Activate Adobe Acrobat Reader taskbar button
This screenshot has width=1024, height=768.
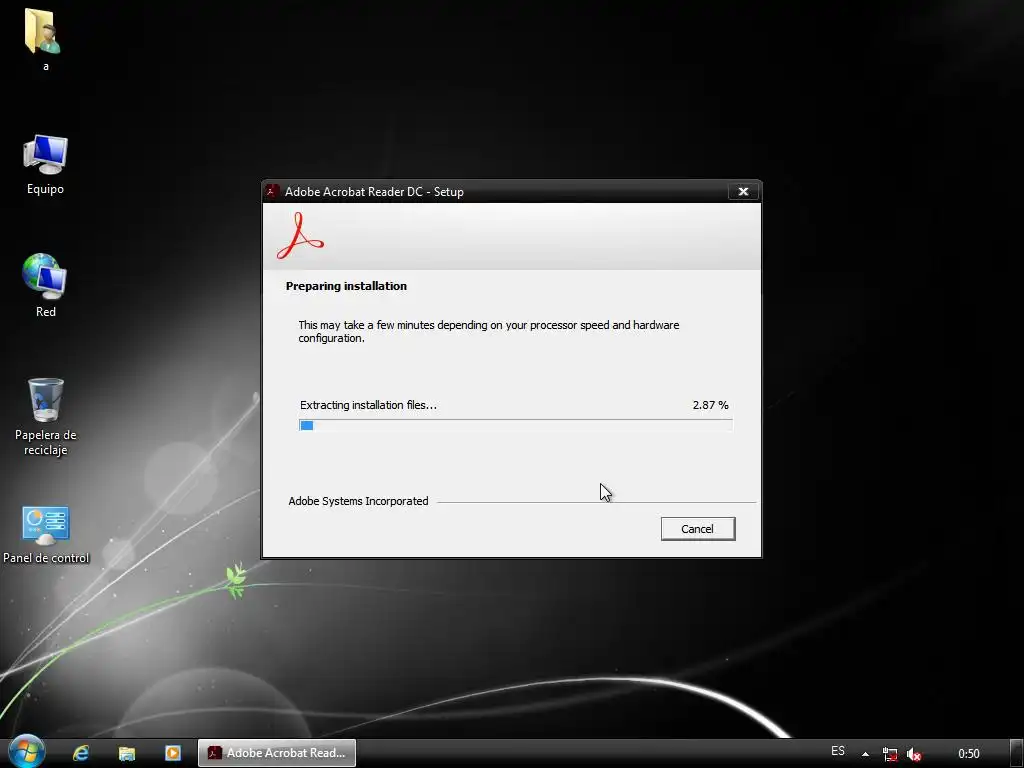click(x=277, y=753)
